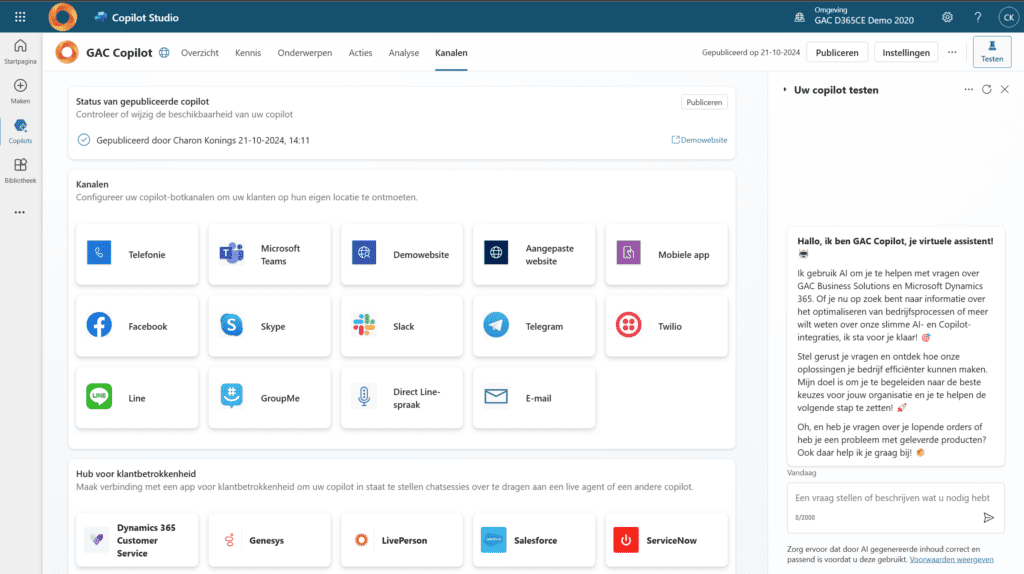Viewport: 1024px width, 574px height.
Task: Select the Telefonie channel
Action: click(137, 254)
